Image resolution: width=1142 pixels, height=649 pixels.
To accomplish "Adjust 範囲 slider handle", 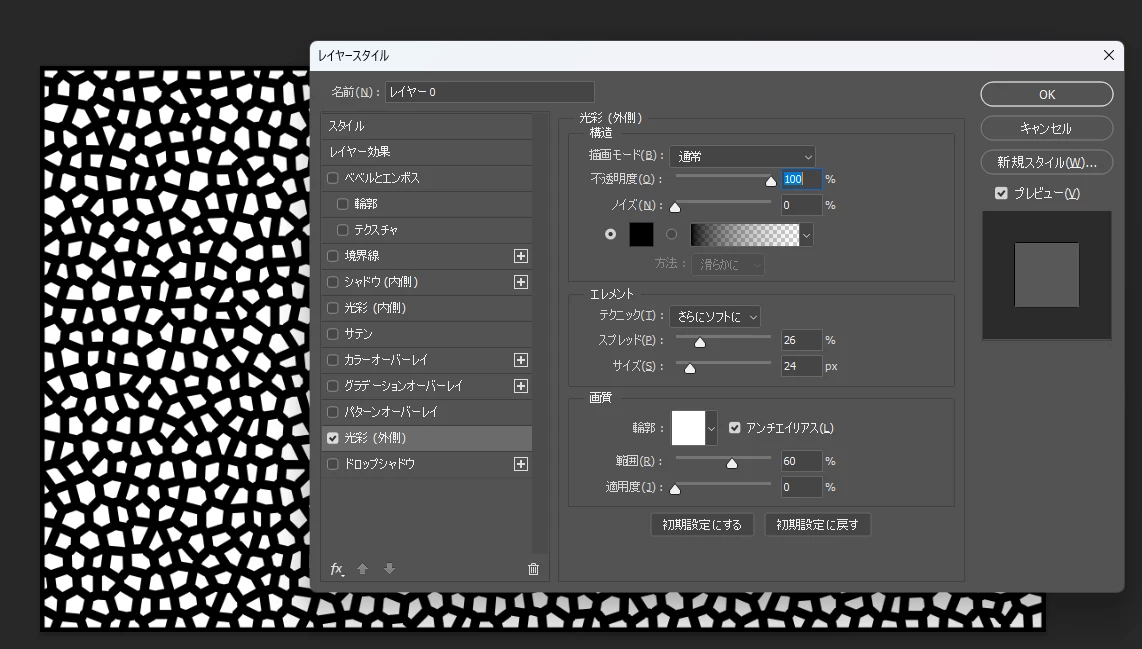I will (732, 463).
